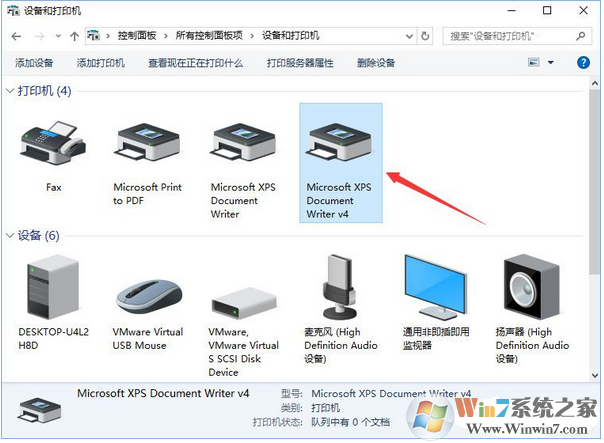The image size is (604, 443).
Task: Select the 通用非即插即用监视器 monitor icon
Action: click(x=435, y=287)
